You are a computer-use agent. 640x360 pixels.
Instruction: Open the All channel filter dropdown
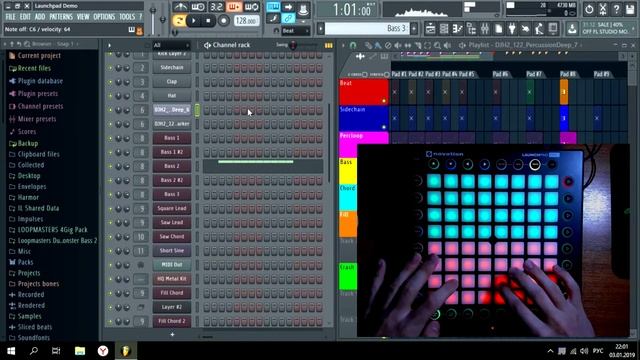(x=171, y=45)
